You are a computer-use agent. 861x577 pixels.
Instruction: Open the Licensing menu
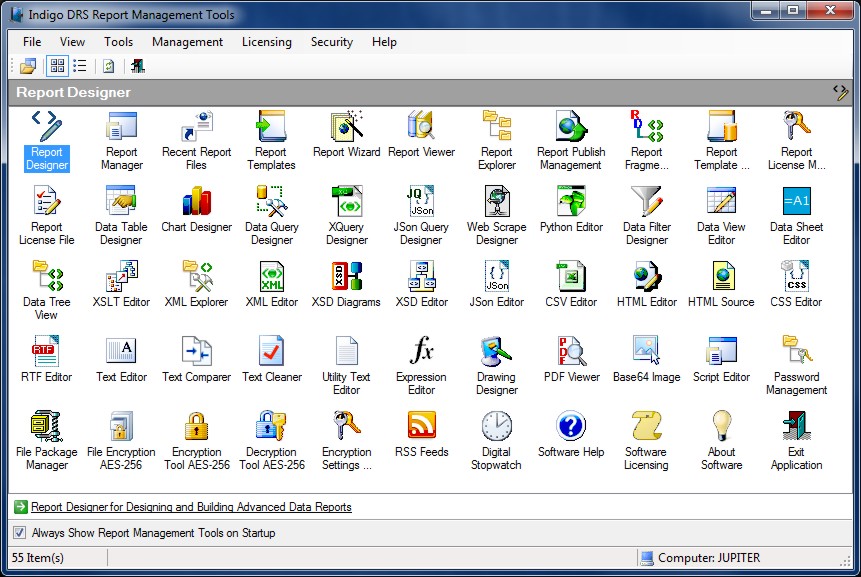pyautogui.click(x=266, y=42)
